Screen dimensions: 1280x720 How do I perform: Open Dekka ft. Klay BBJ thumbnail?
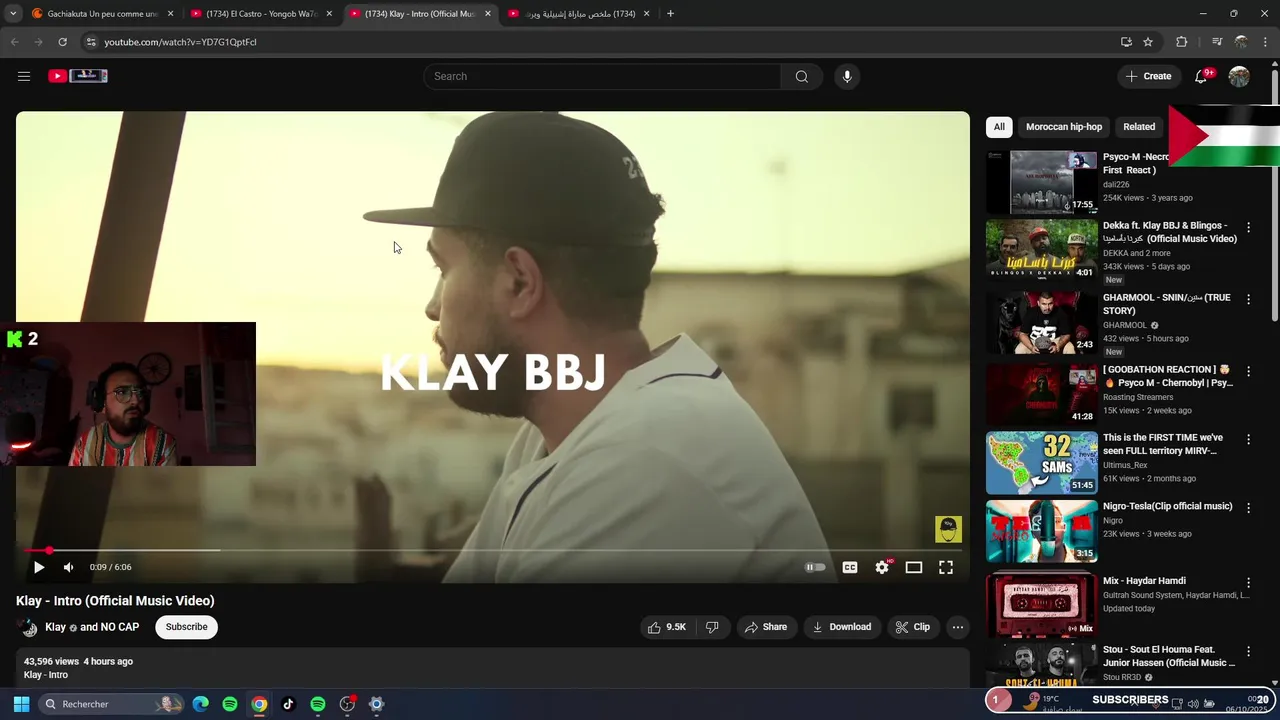pyautogui.click(x=1042, y=249)
